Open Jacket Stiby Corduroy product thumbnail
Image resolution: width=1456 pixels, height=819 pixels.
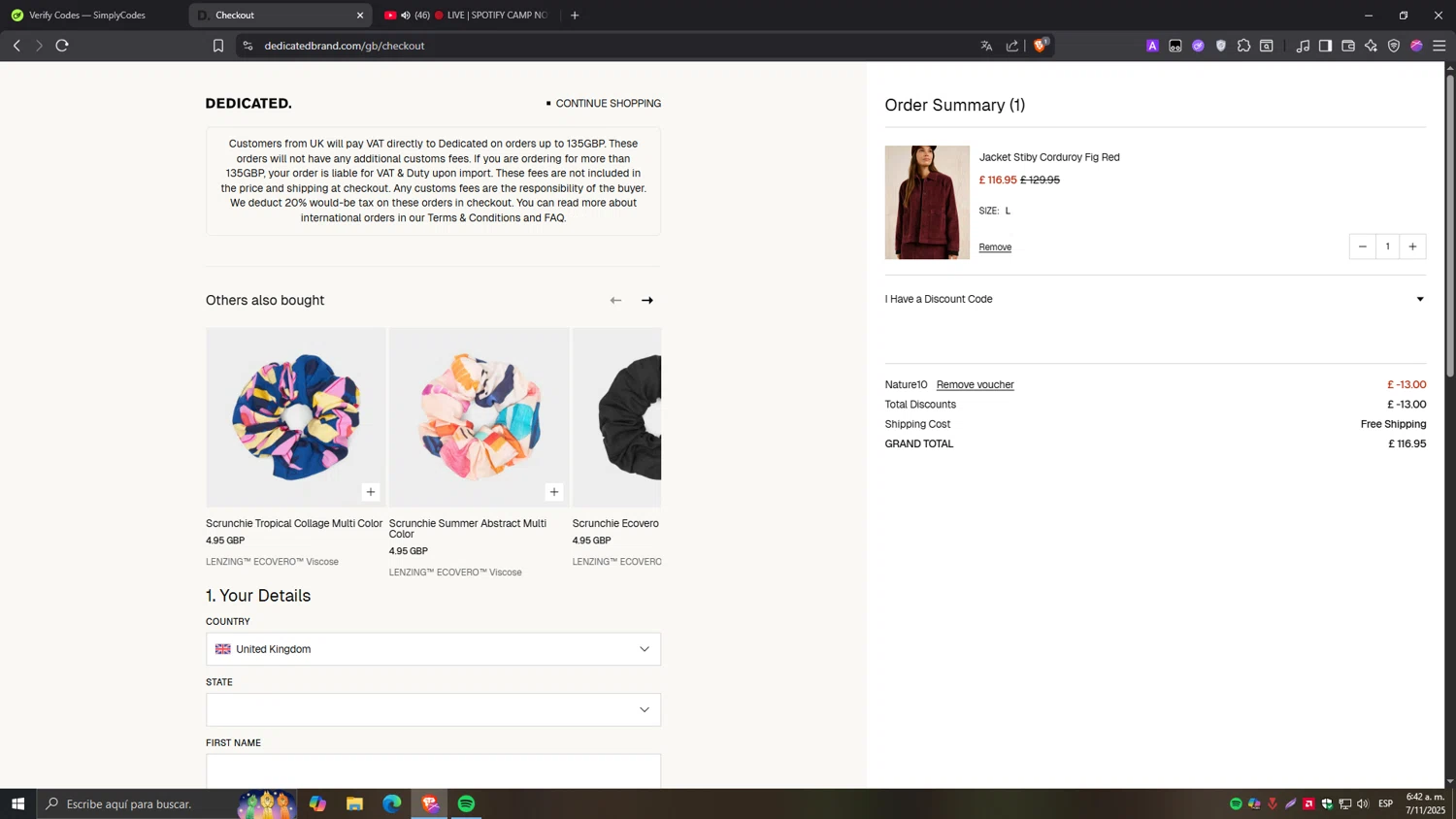coord(927,203)
